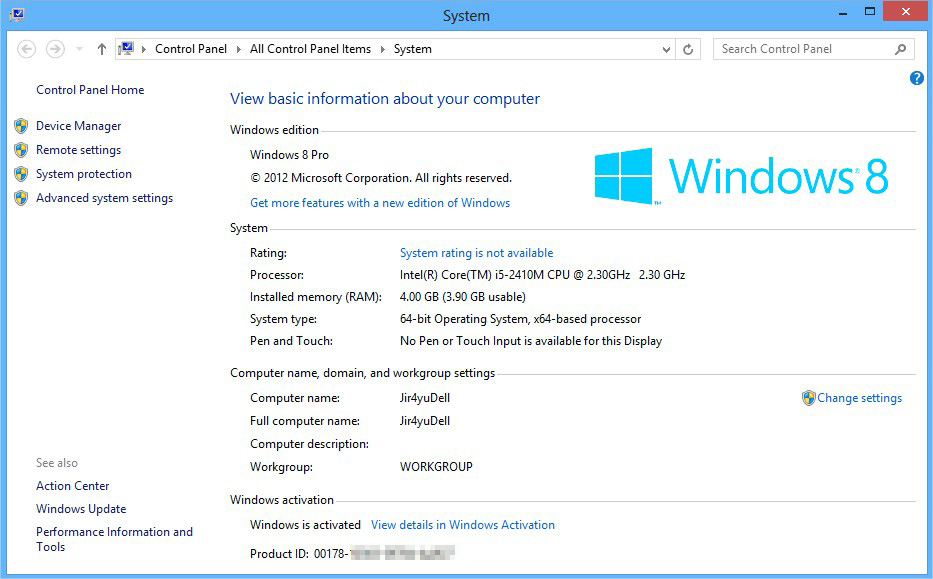Click the Forward navigation arrow

55,49
